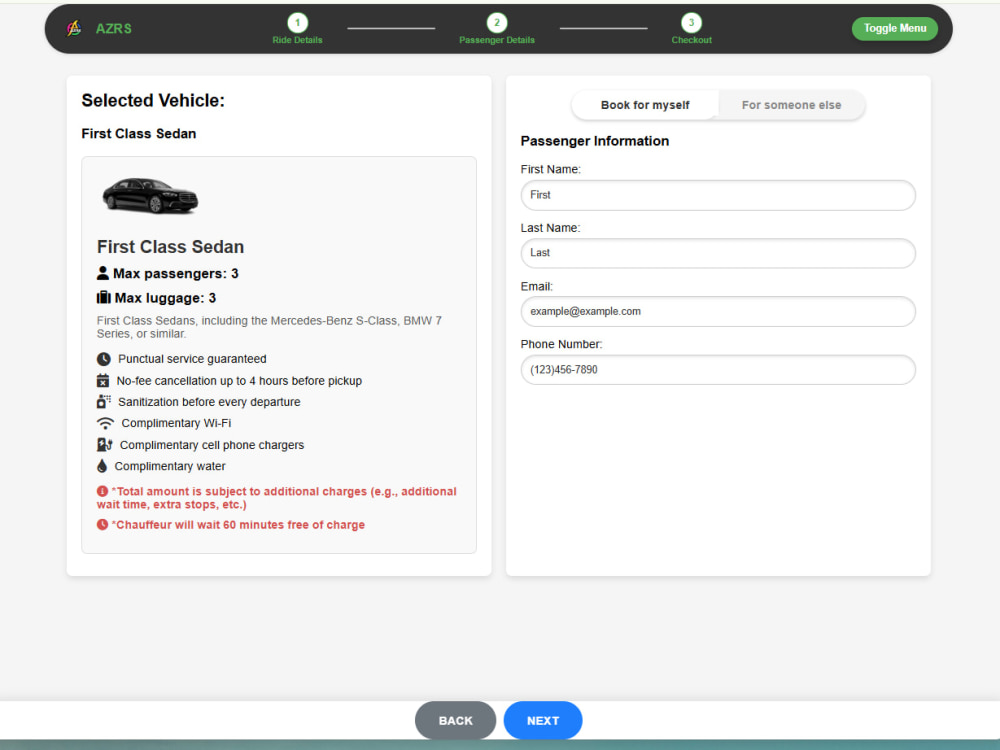This screenshot has height=750, width=1000.
Task: Click the step 3 Checkout circle
Action: click(691, 23)
